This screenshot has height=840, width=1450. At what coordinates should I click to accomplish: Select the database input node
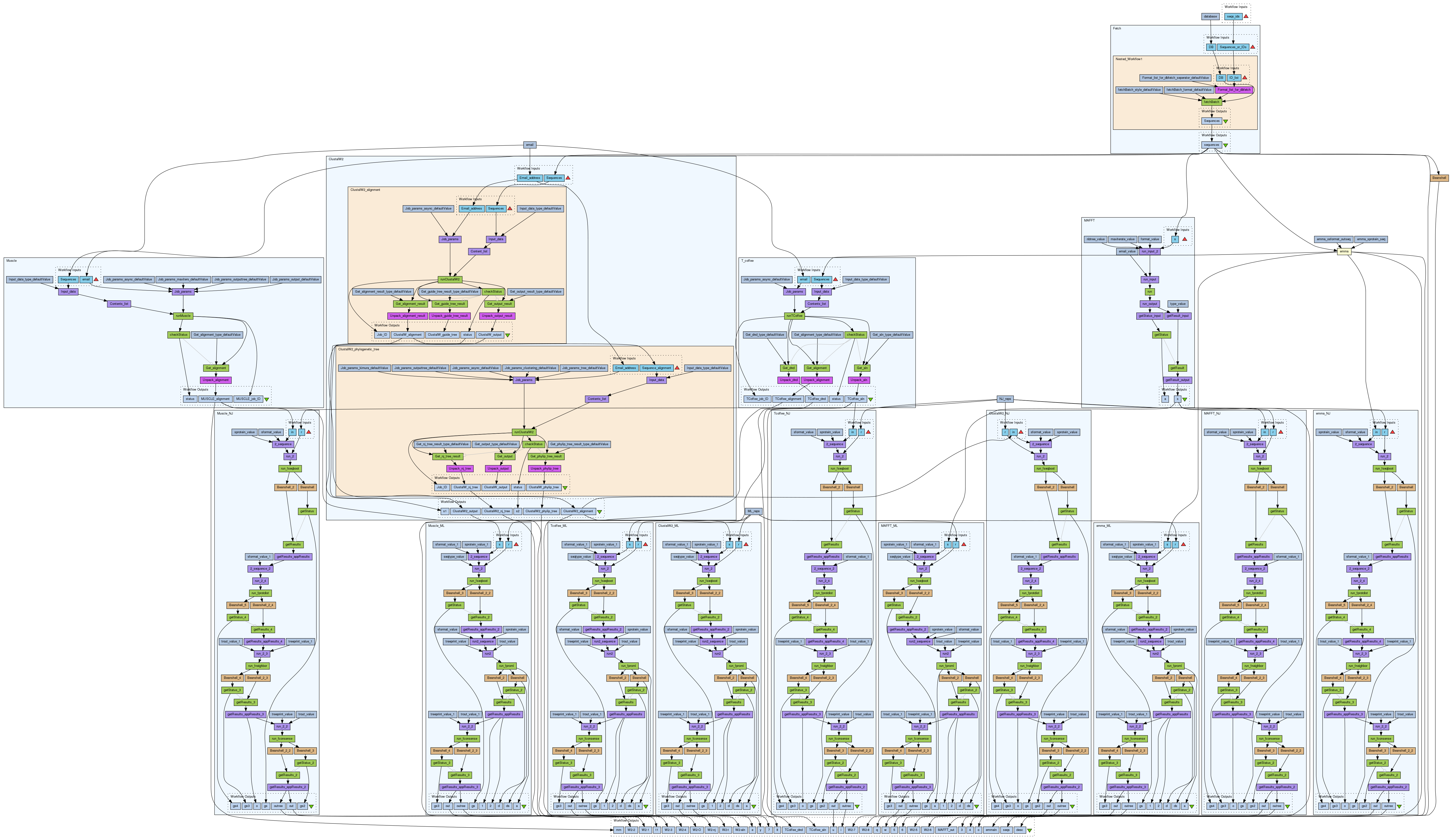1210,17
